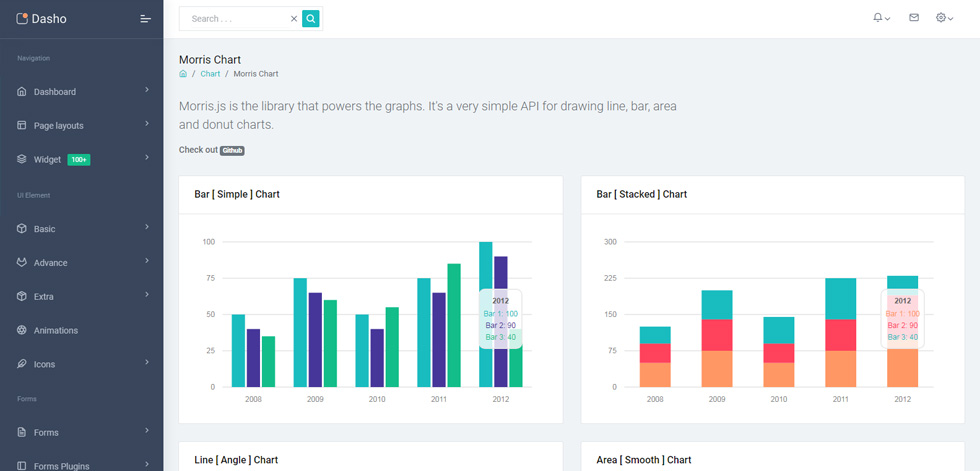This screenshot has height=471, width=980.
Task: Expand the Dashboard menu chevron
Action: tap(147, 90)
